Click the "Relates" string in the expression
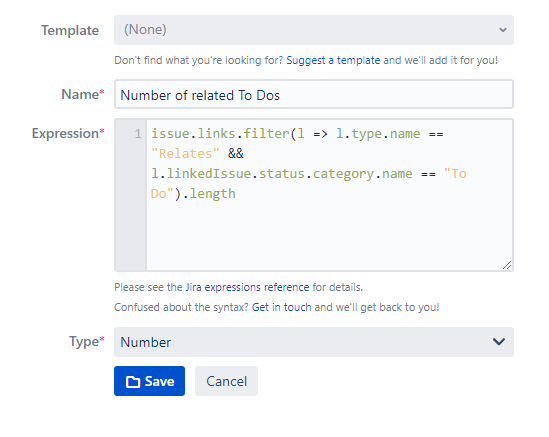 click(186, 154)
